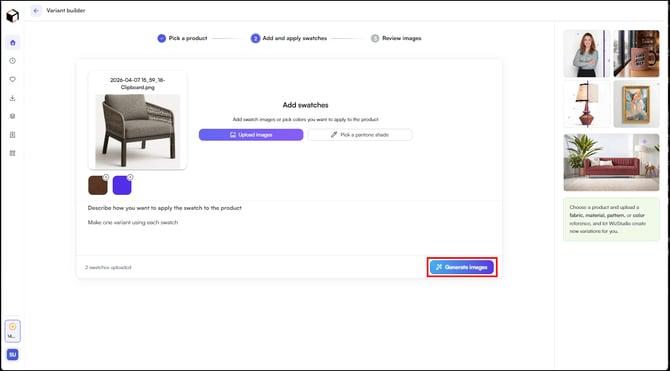Open the woman portrait example thumbnail

pyautogui.click(x=587, y=53)
